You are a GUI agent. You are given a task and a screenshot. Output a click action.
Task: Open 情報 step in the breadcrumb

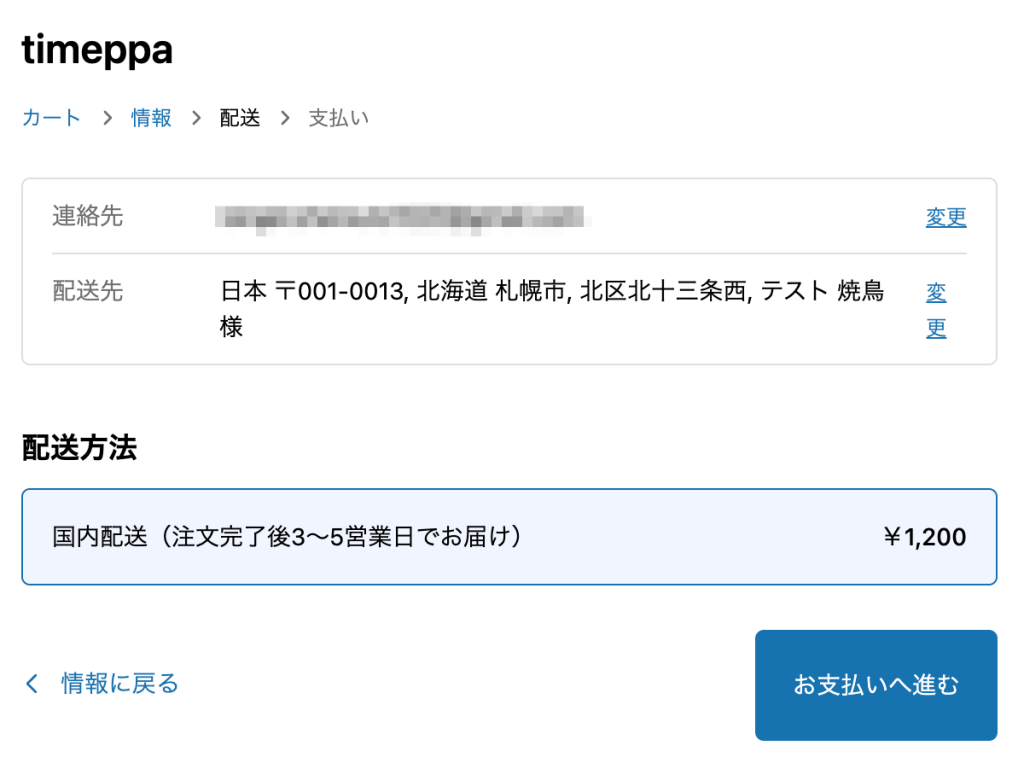pyautogui.click(x=150, y=117)
